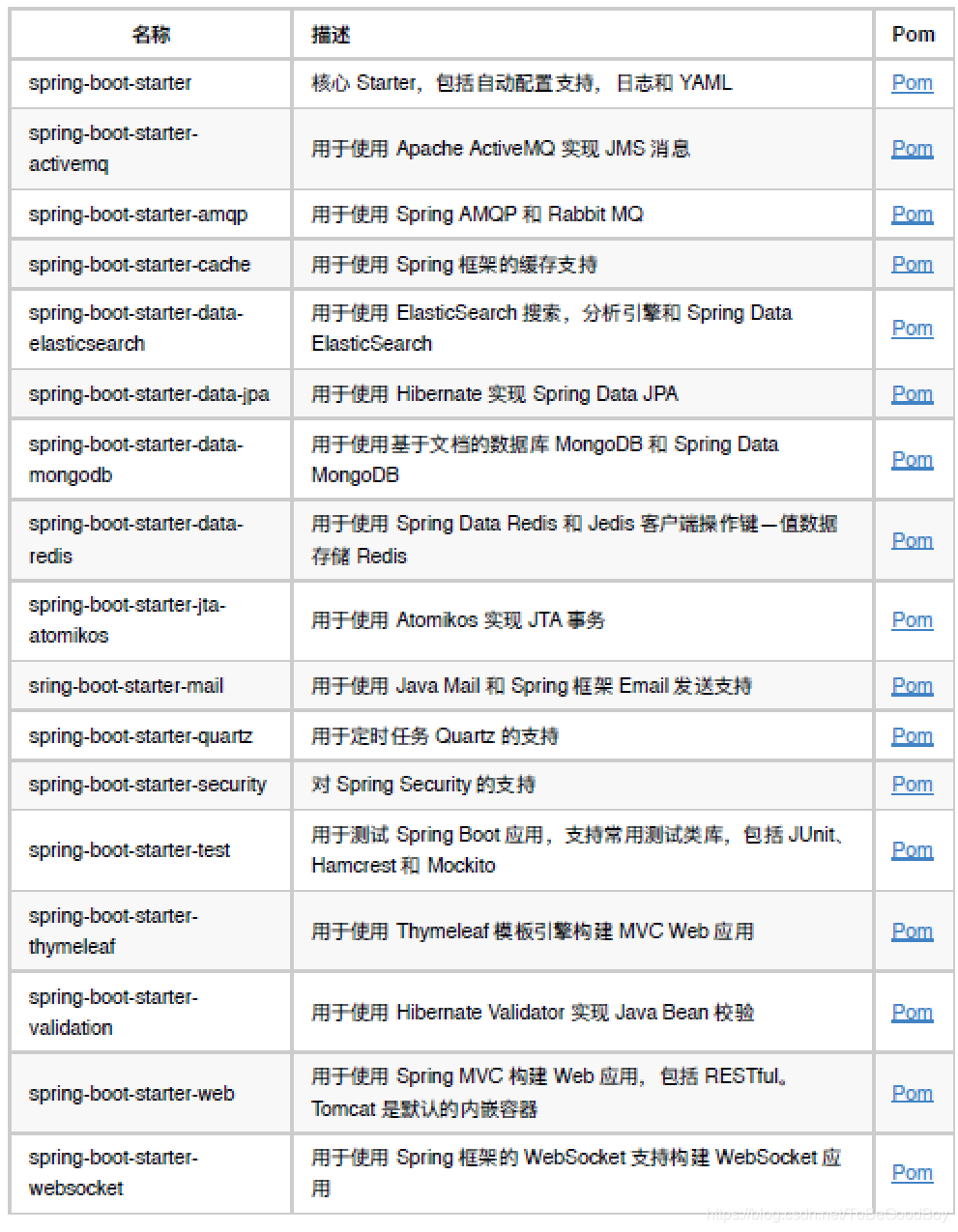The width and height of the screenshot is (958, 1232).
Task: Click the WebSocket 支持构建 description cell
Action: [583, 1173]
